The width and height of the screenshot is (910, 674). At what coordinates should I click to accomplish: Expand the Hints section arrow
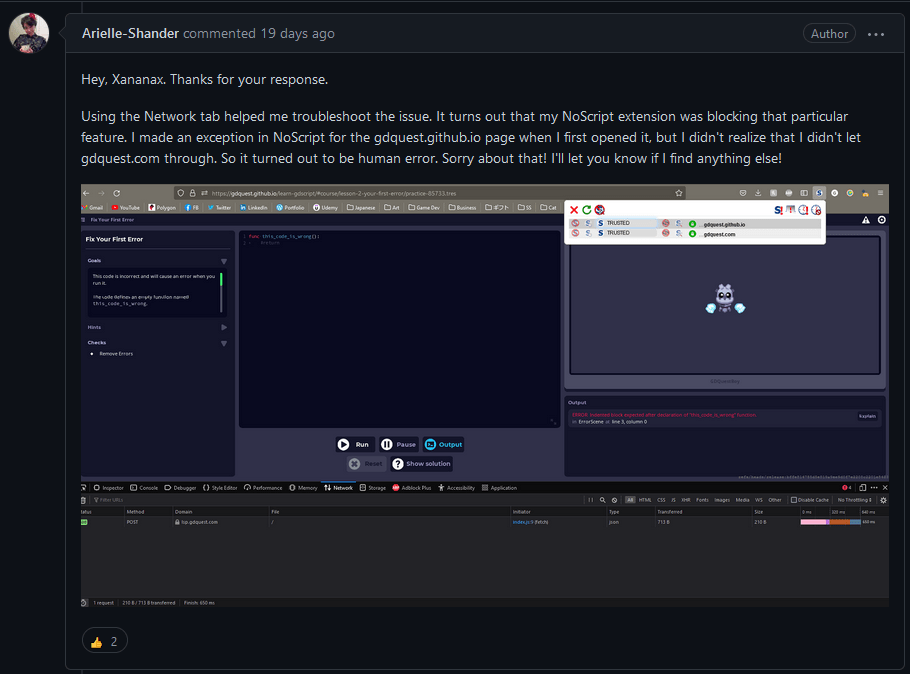tap(223, 327)
